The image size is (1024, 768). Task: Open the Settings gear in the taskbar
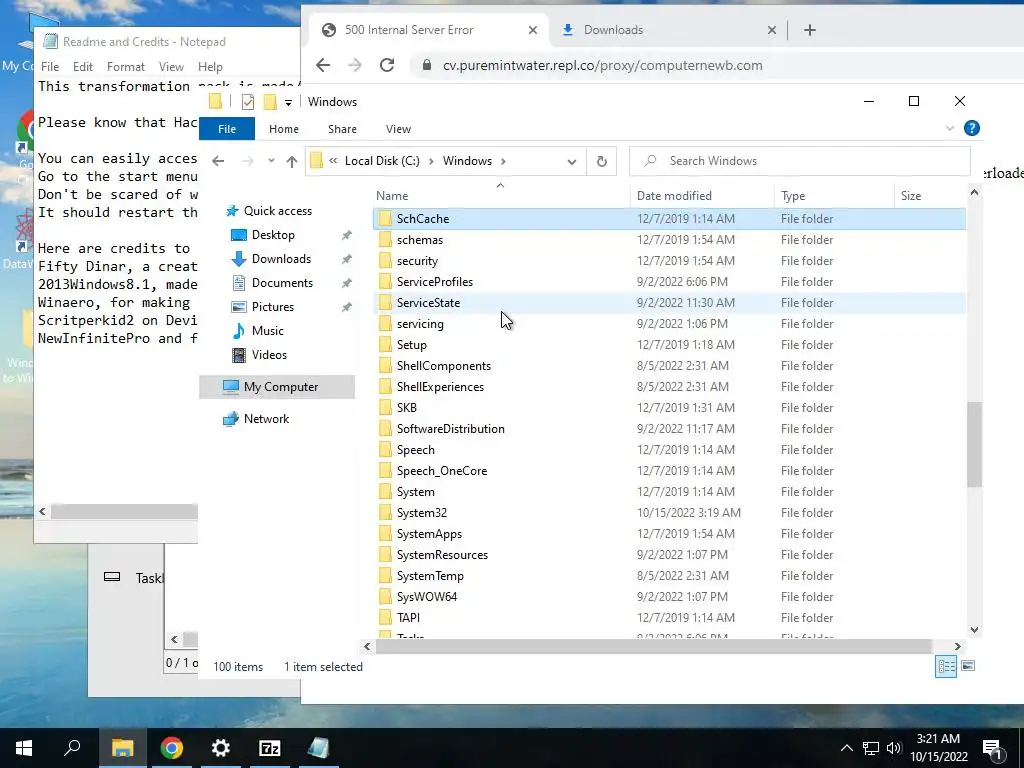(x=221, y=748)
